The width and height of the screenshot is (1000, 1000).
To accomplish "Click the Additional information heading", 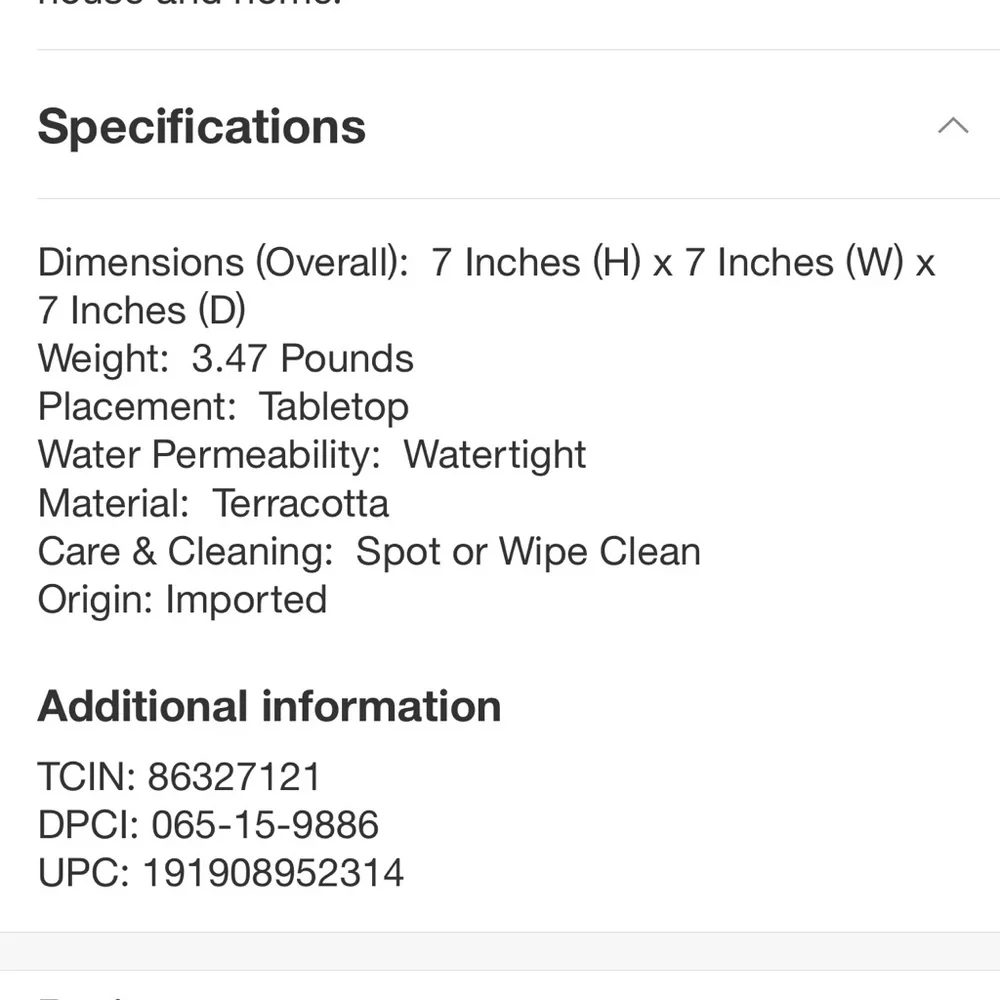I will pos(269,707).
